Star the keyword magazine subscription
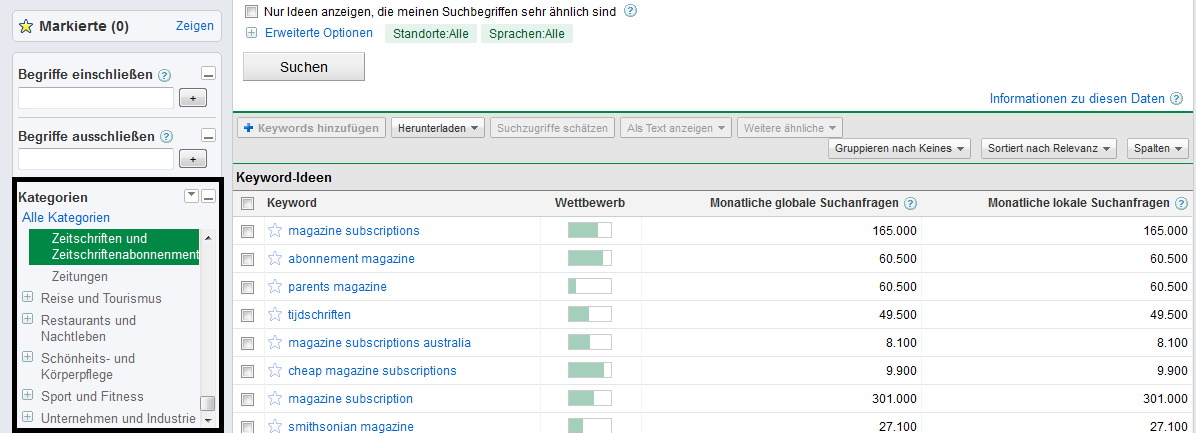The image size is (1196, 433). pos(275,399)
